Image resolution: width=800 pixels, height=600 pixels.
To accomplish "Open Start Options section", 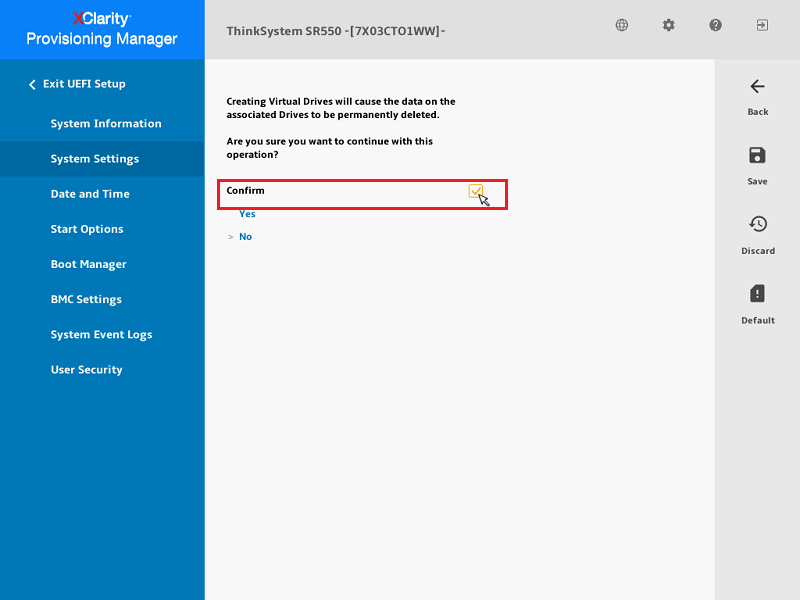I will pos(87,229).
